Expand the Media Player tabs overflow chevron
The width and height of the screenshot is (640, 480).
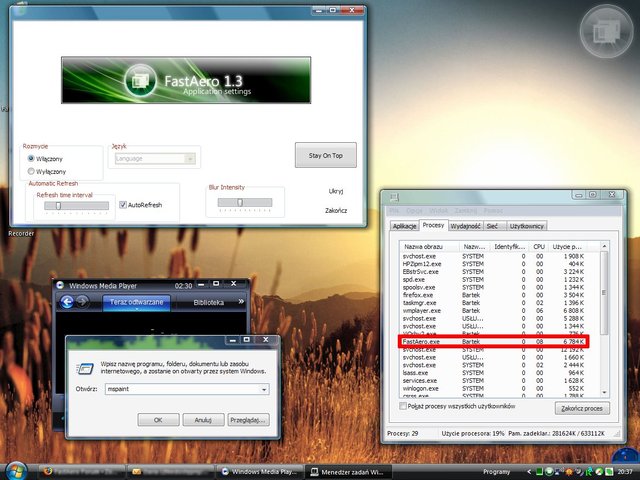pos(241,302)
